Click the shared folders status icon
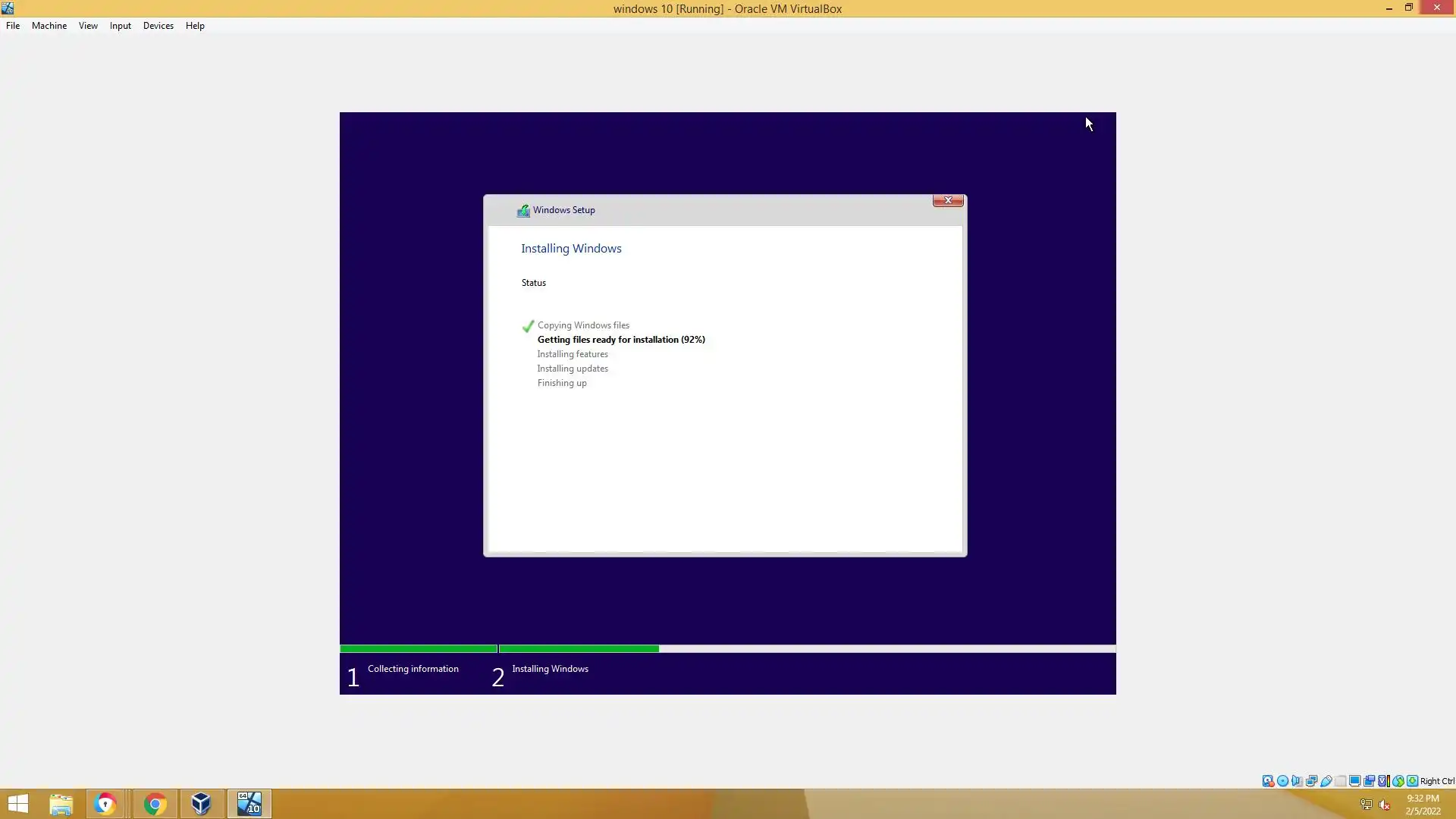 [x=1340, y=781]
